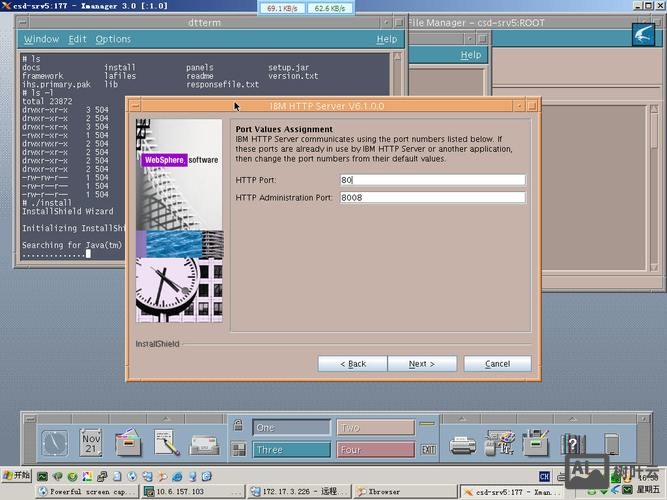Click the Next button in installer
The image size is (667, 500).
pyautogui.click(x=421, y=364)
